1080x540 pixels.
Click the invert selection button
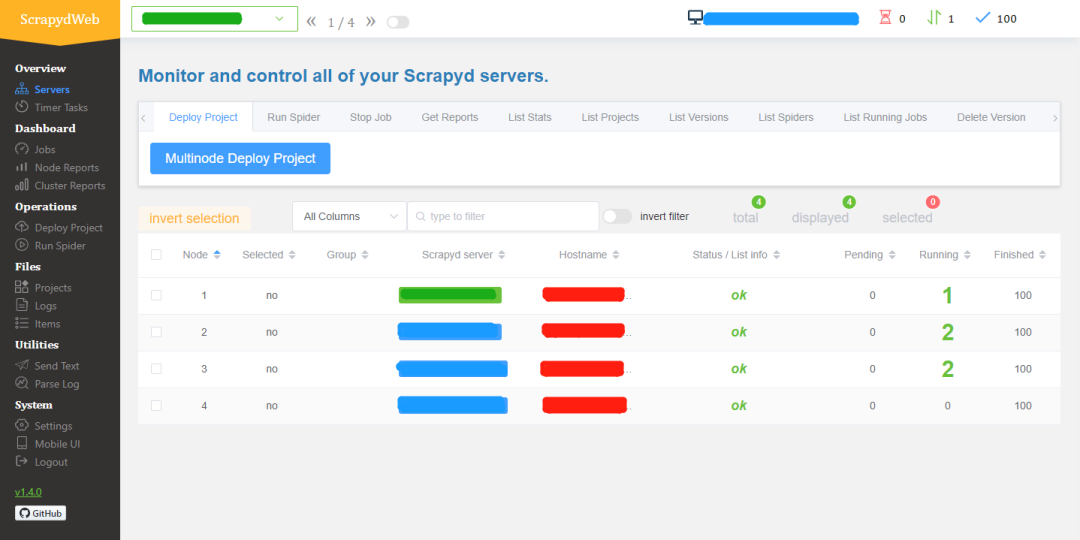(194, 218)
